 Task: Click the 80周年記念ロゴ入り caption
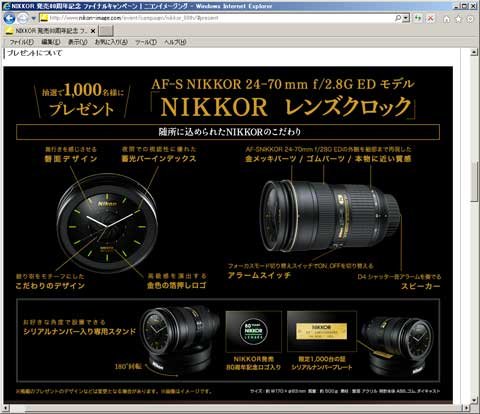point(254,367)
